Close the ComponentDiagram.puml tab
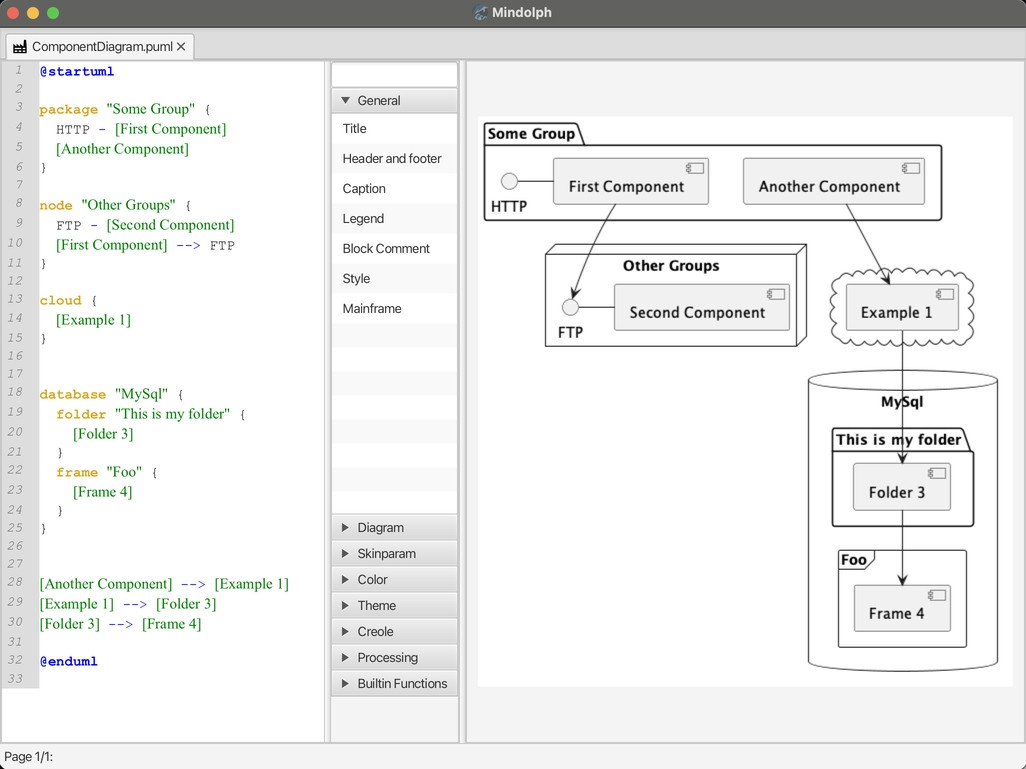The width and height of the screenshot is (1026, 769). click(181, 46)
